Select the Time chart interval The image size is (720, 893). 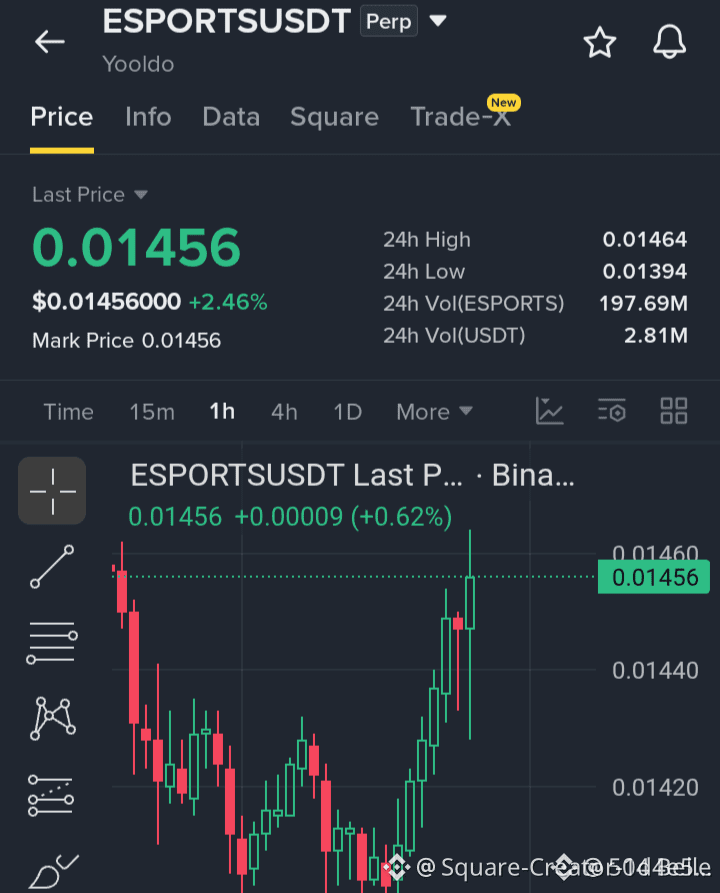tap(68, 412)
